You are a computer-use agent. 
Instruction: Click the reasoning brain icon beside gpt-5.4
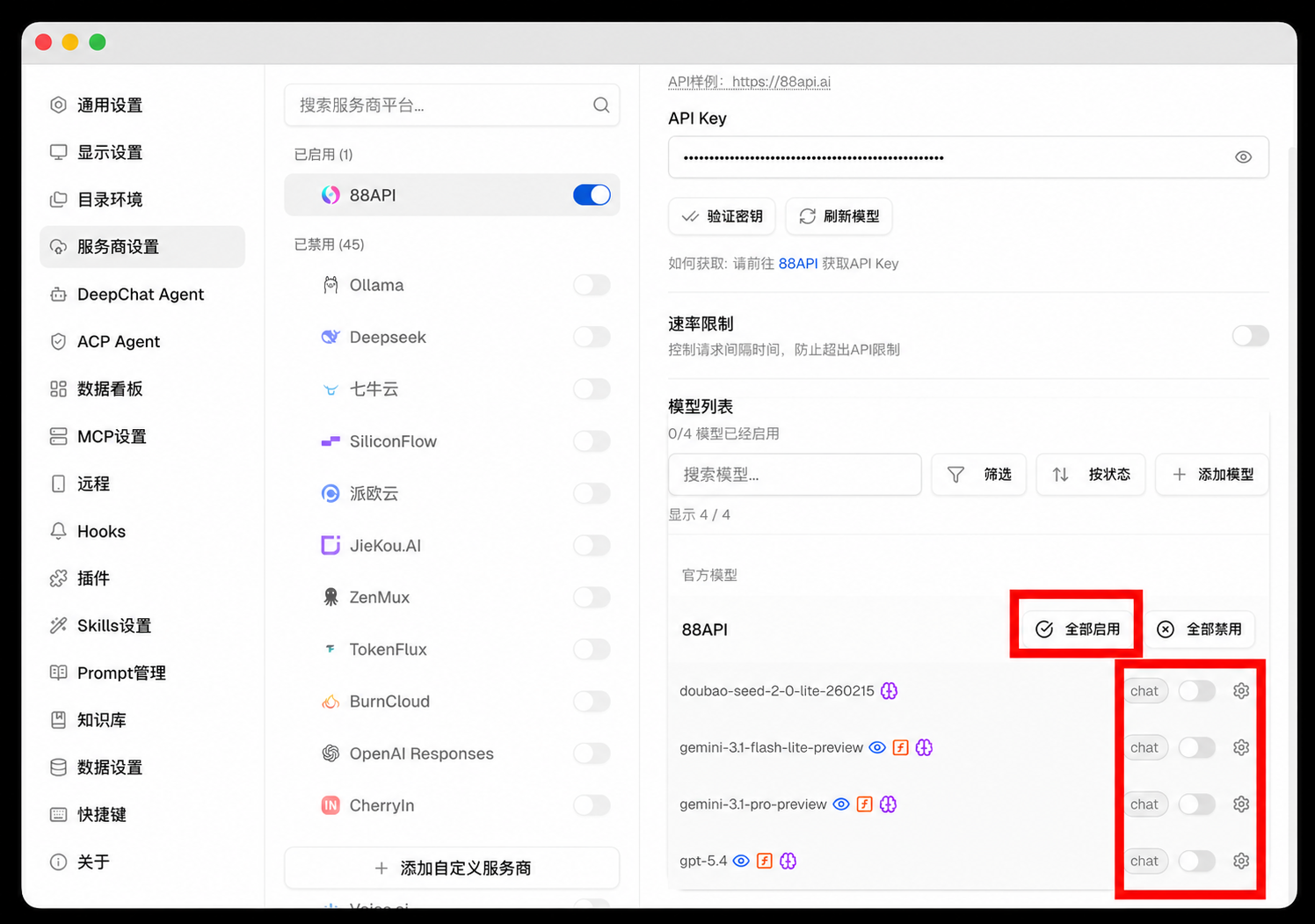tap(788, 861)
